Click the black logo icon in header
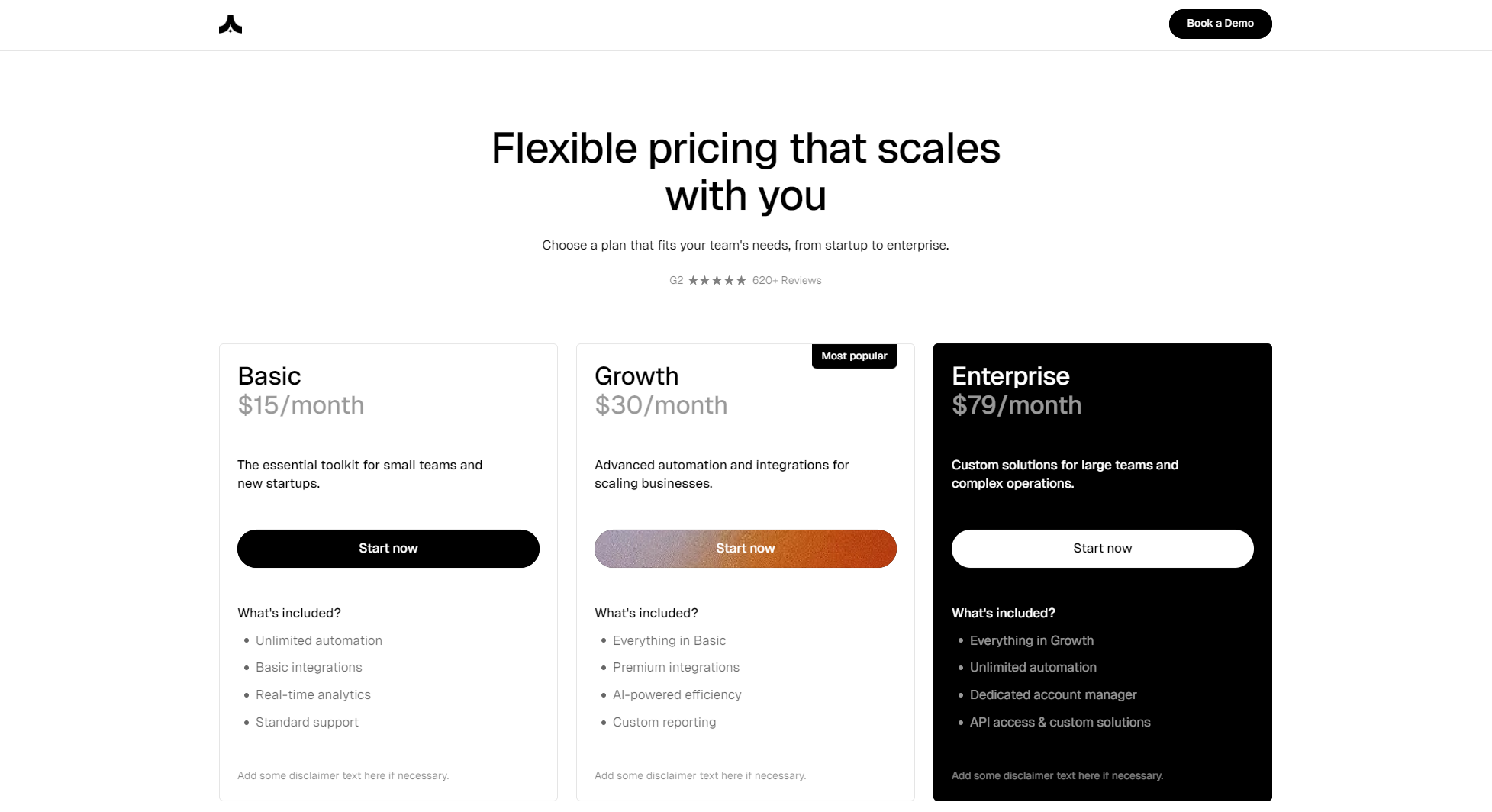The image size is (1492, 812). pyautogui.click(x=230, y=25)
